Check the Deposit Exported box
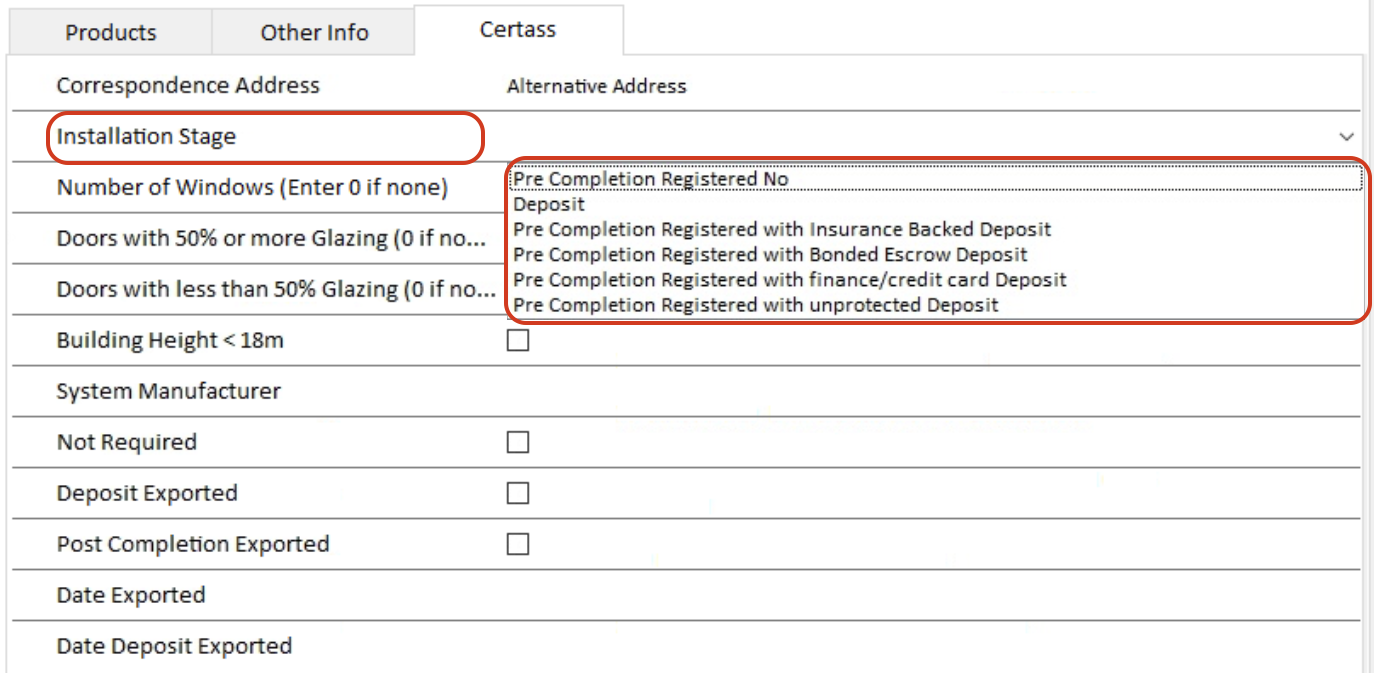1374x673 pixels. tap(518, 493)
